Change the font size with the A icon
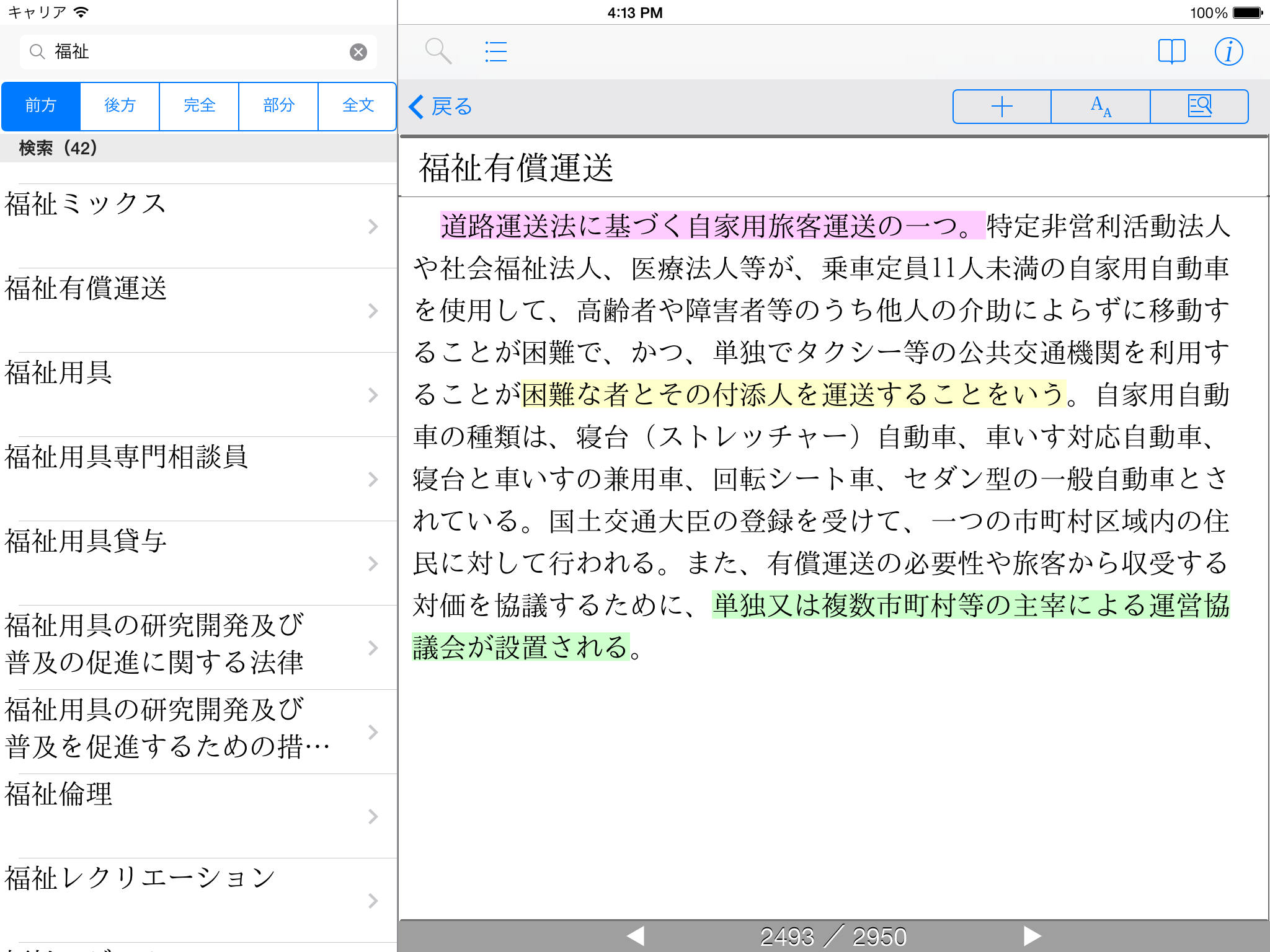The image size is (1270, 952). coord(1101,107)
